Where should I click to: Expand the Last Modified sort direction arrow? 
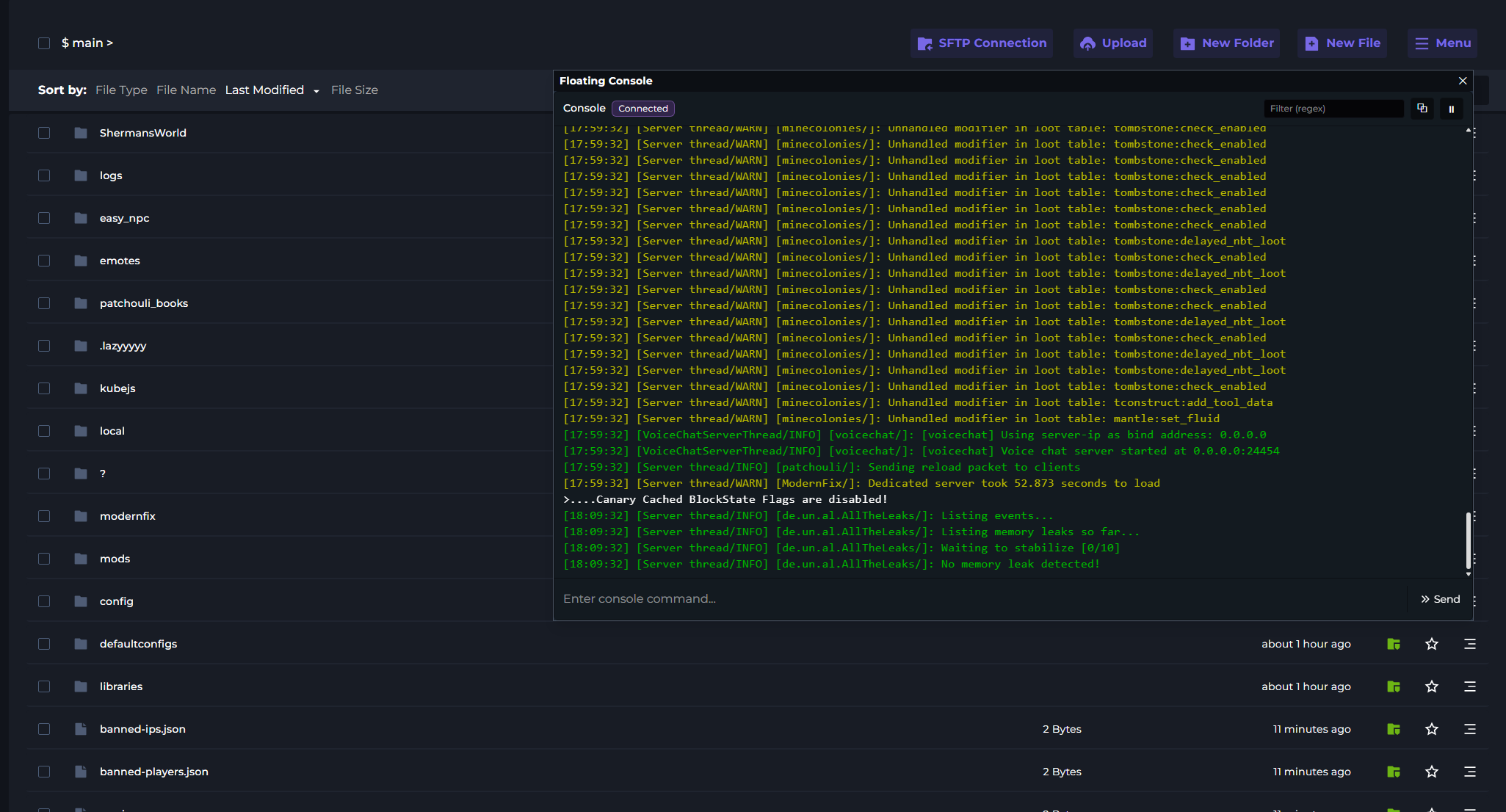pyautogui.click(x=316, y=91)
